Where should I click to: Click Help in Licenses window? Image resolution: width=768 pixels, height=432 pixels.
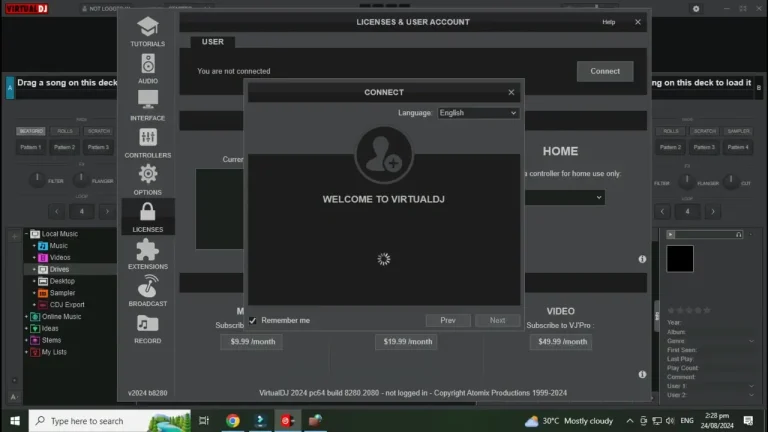pyautogui.click(x=608, y=22)
